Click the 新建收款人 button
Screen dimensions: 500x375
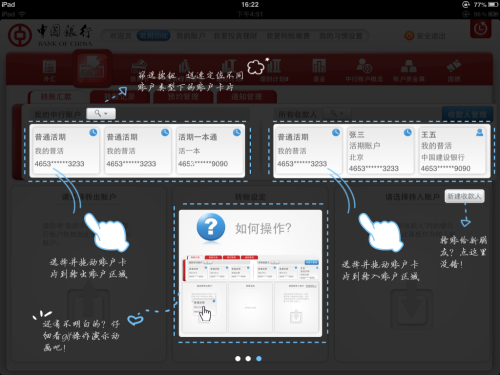(465, 196)
